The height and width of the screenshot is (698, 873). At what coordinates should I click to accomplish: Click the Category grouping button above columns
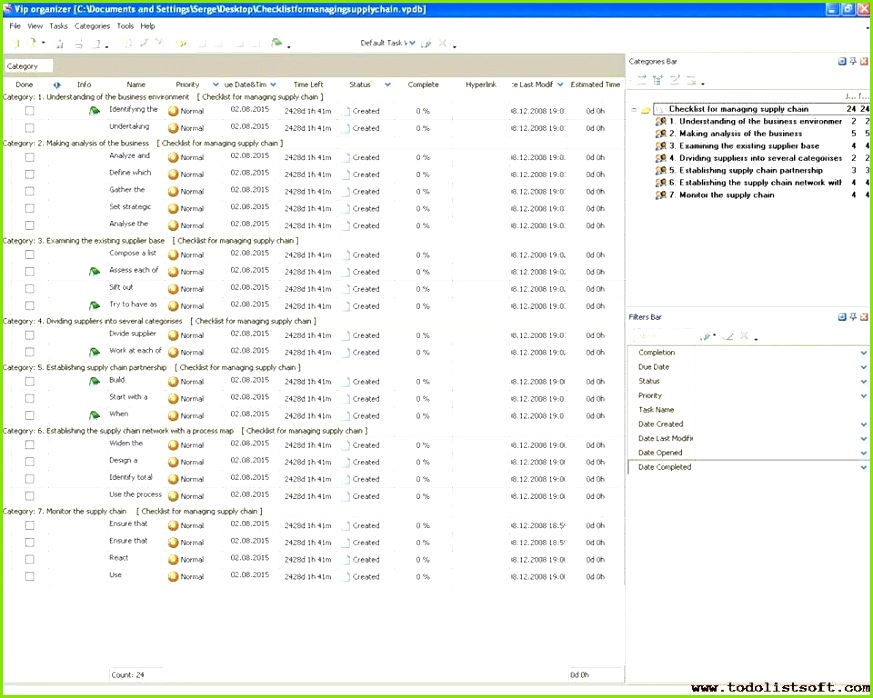[27, 66]
